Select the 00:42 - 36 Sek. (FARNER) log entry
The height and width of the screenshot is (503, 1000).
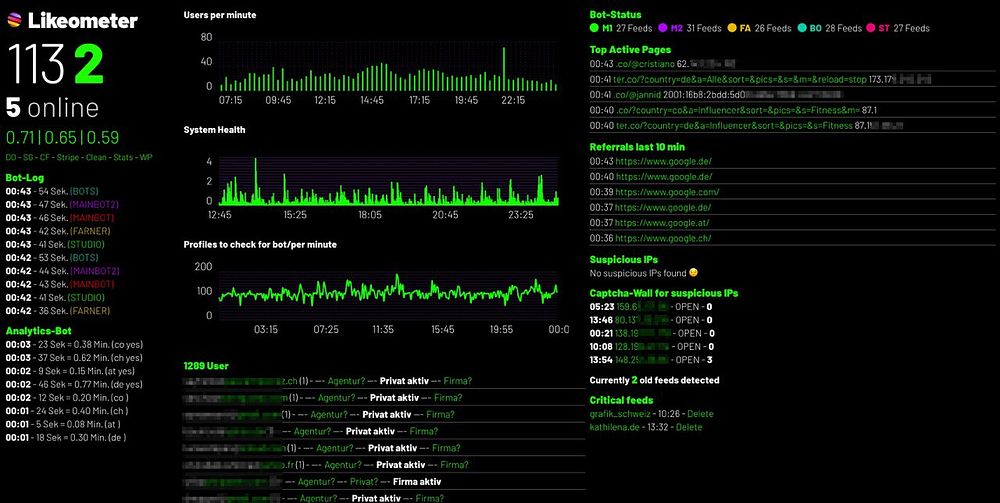click(58, 311)
